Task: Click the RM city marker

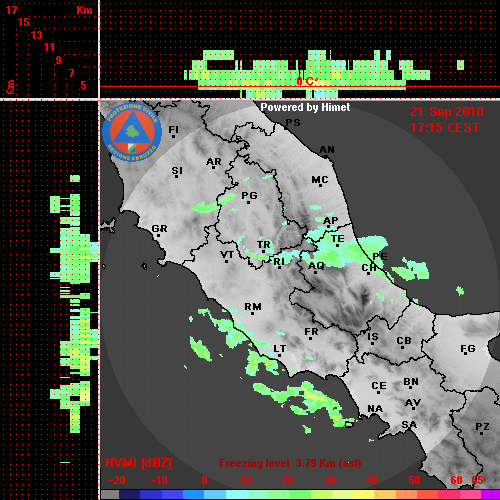Action: tap(253, 313)
